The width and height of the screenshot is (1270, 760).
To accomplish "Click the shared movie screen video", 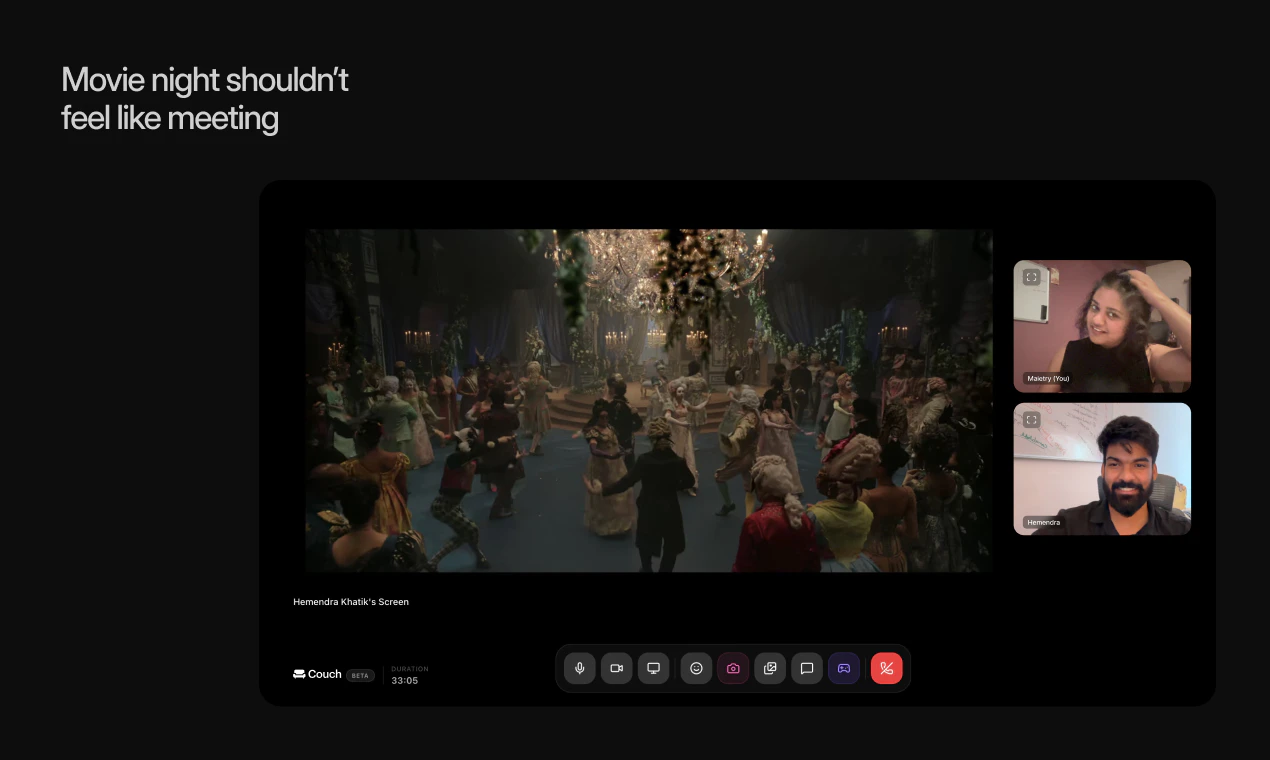I will (649, 401).
